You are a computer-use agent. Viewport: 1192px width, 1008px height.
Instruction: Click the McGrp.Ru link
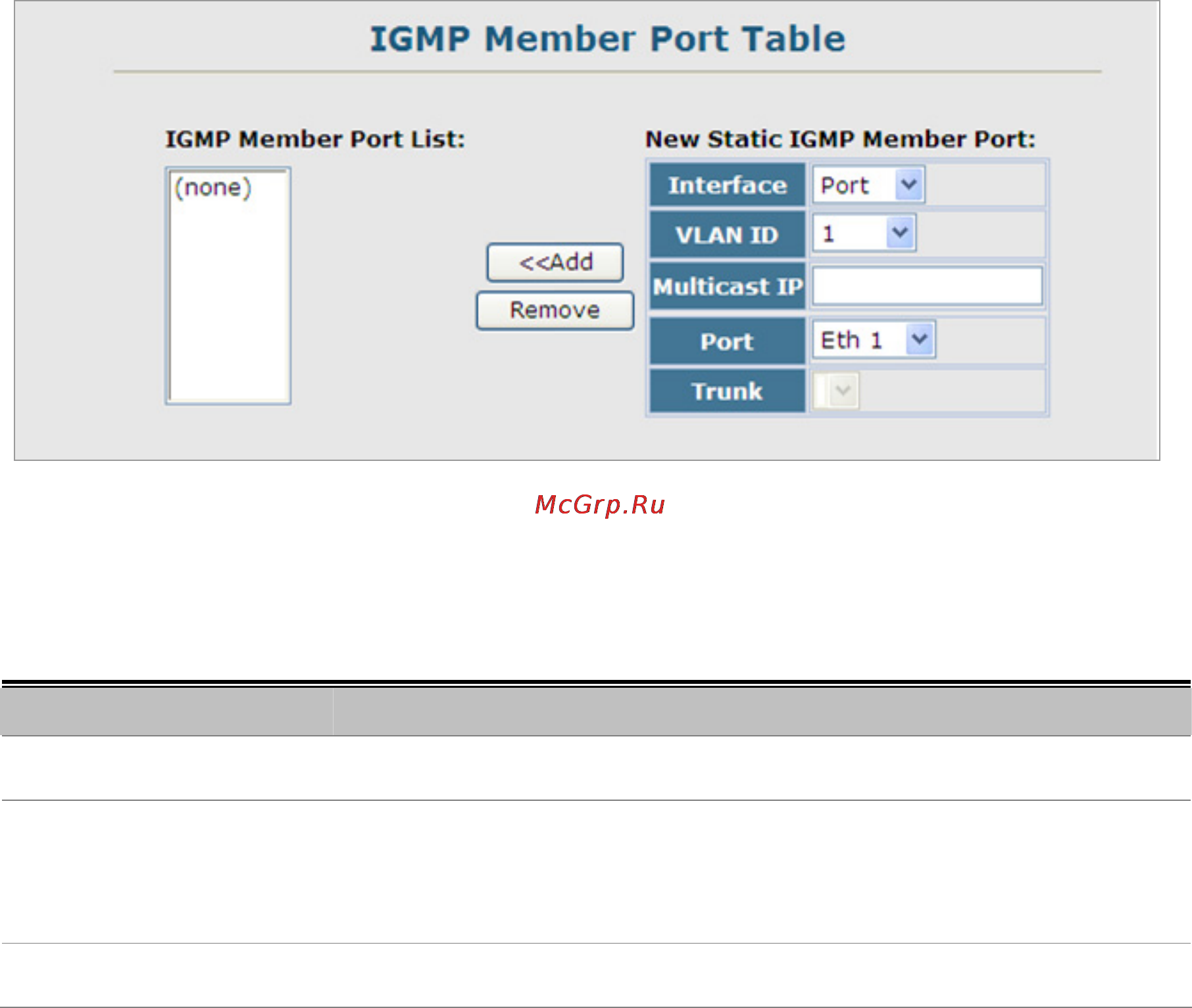point(600,505)
